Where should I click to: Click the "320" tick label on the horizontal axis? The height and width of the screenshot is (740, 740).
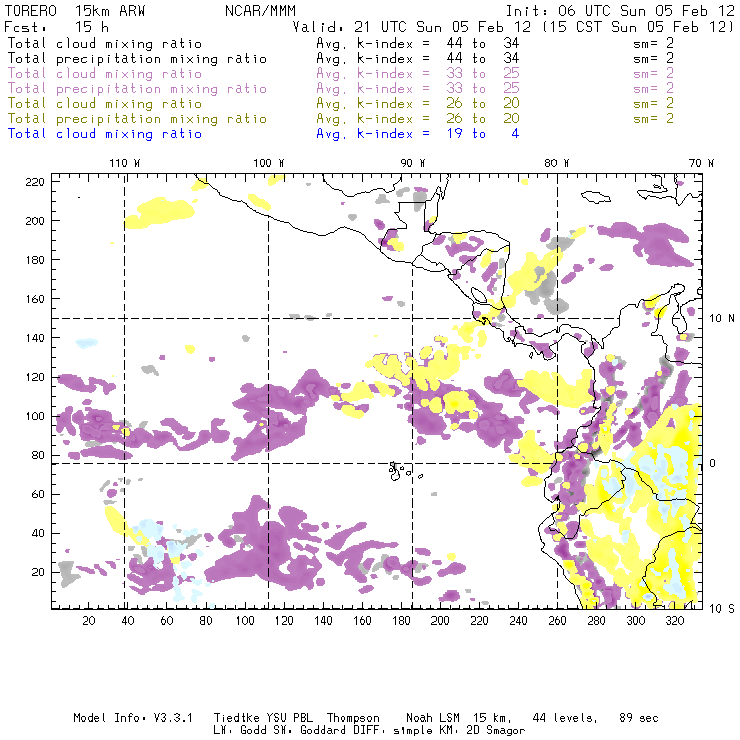pyautogui.click(x=675, y=621)
